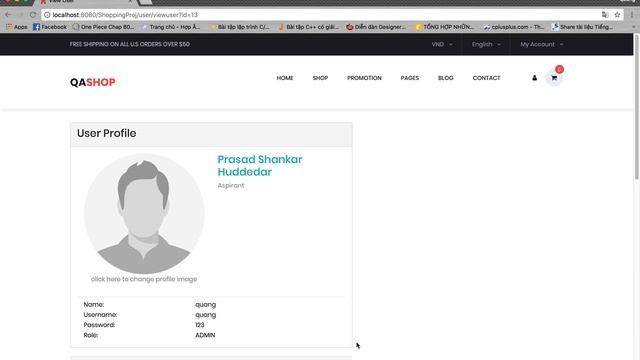Click 'click here to change profile image'
The image size is (640, 360).
(x=144, y=279)
